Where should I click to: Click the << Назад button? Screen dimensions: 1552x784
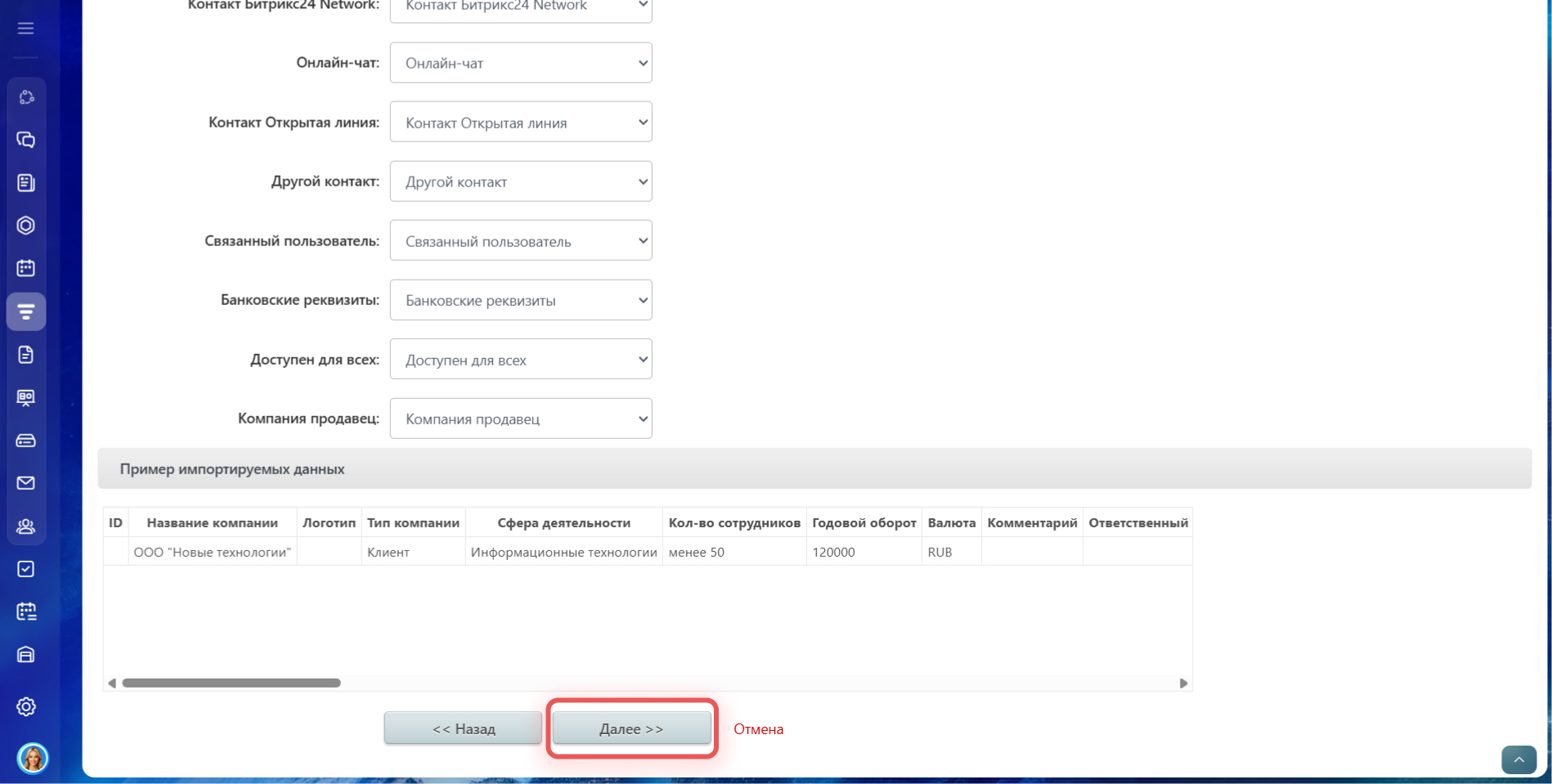[463, 728]
